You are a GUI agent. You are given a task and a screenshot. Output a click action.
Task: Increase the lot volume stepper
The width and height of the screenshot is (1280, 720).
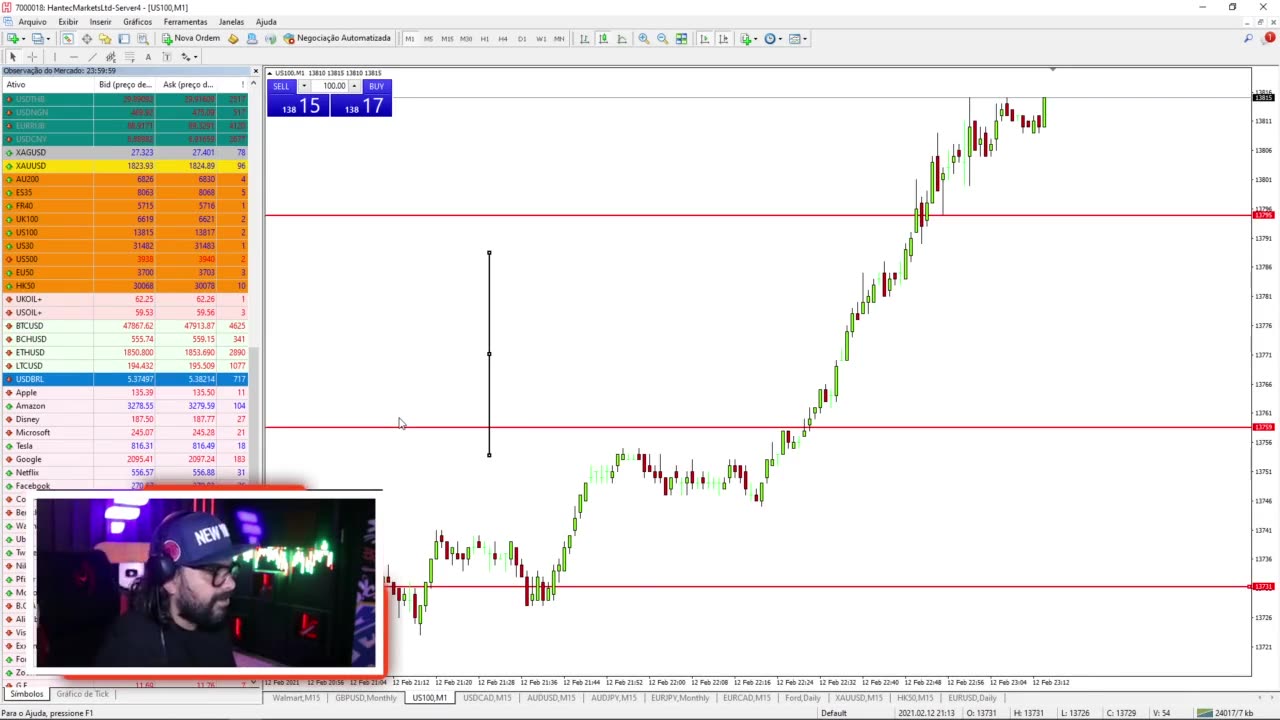click(x=354, y=84)
